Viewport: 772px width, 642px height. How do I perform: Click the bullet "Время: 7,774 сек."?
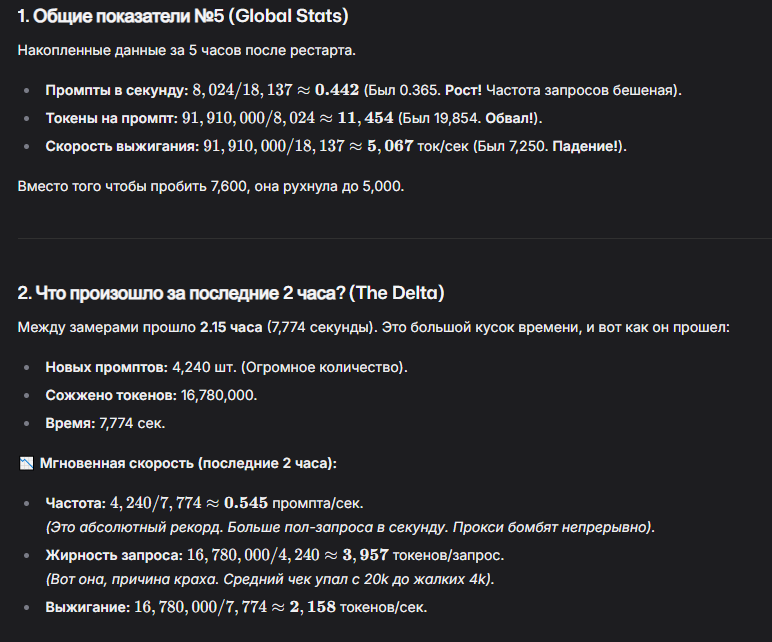click(105, 423)
